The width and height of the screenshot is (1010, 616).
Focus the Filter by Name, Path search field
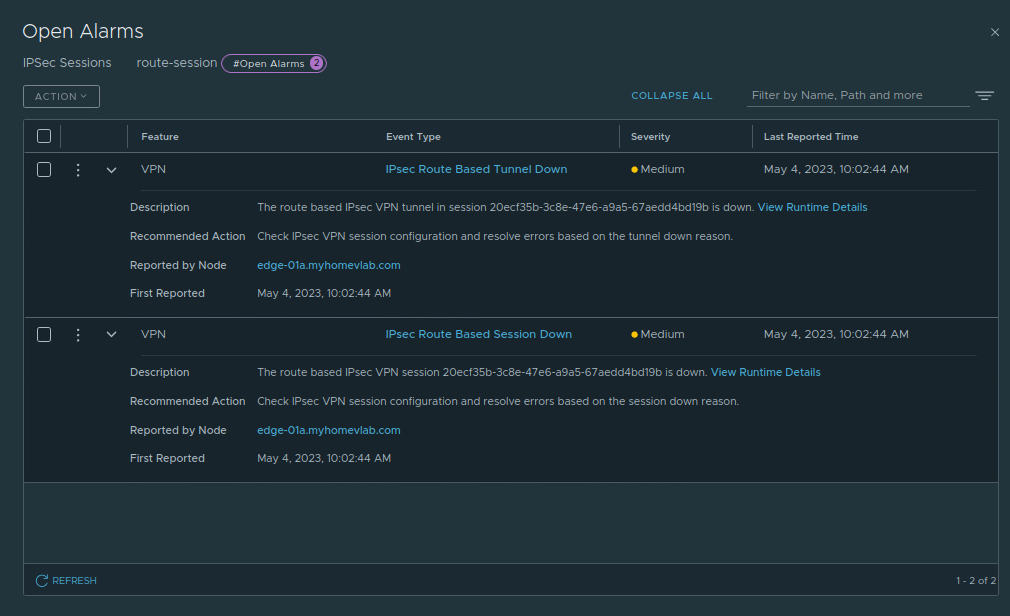point(857,96)
